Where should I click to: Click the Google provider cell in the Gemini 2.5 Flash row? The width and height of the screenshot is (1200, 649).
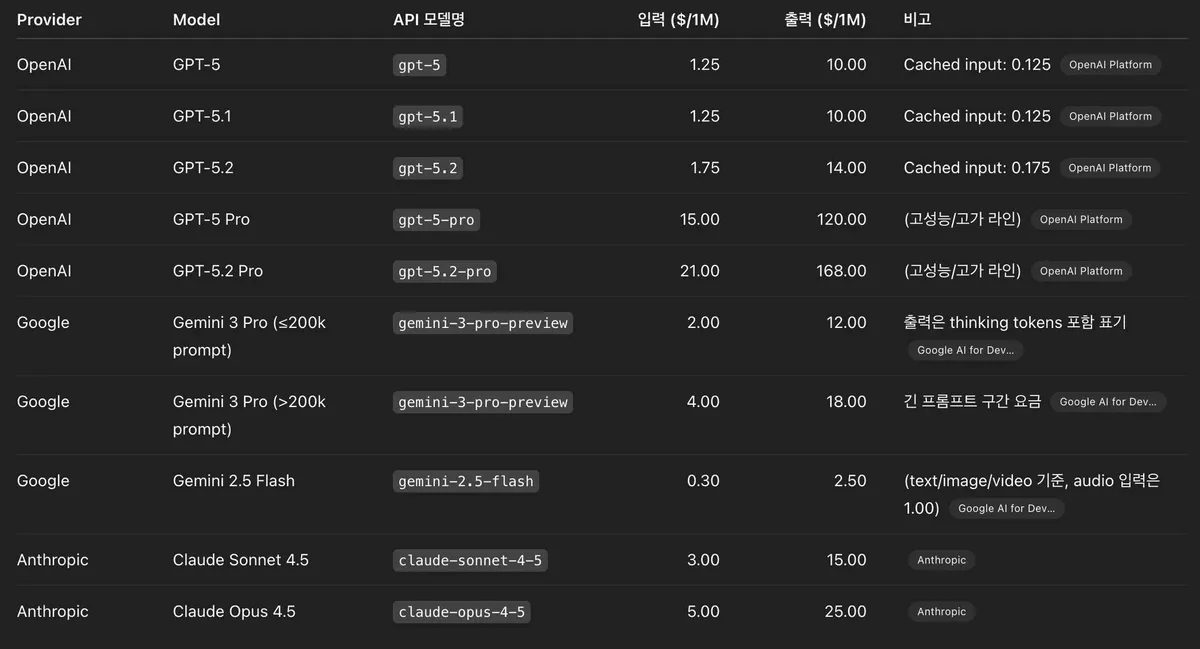tap(43, 481)
